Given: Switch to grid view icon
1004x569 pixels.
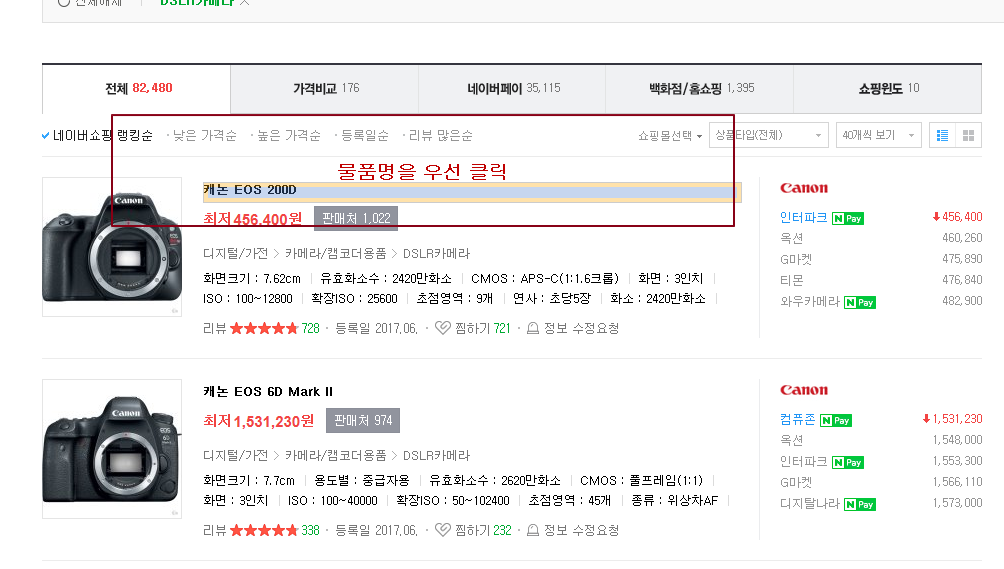Looking at the screenshot, I should click(x=969, y=136).
